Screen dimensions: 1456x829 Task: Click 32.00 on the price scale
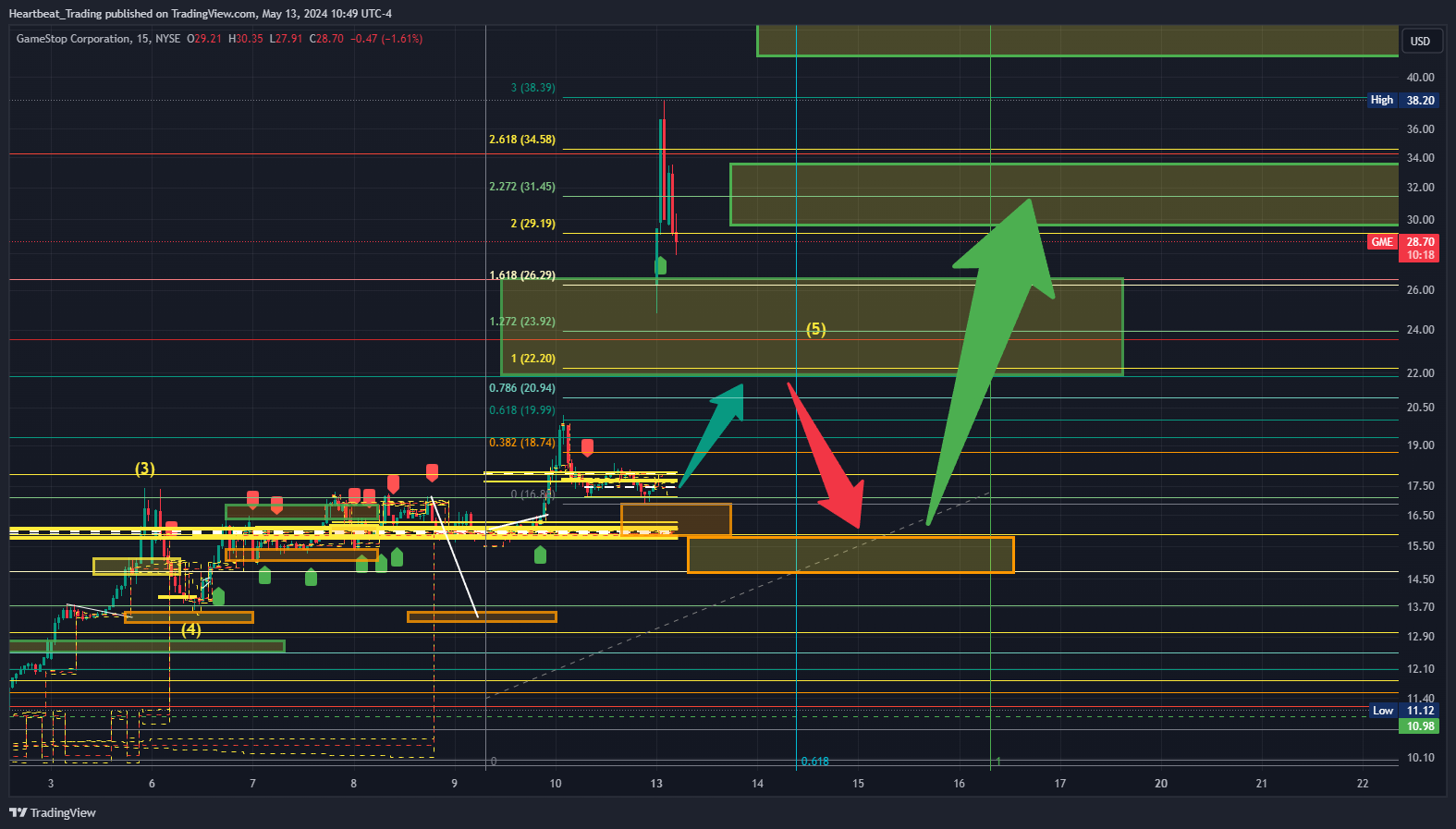[1420, 188]
